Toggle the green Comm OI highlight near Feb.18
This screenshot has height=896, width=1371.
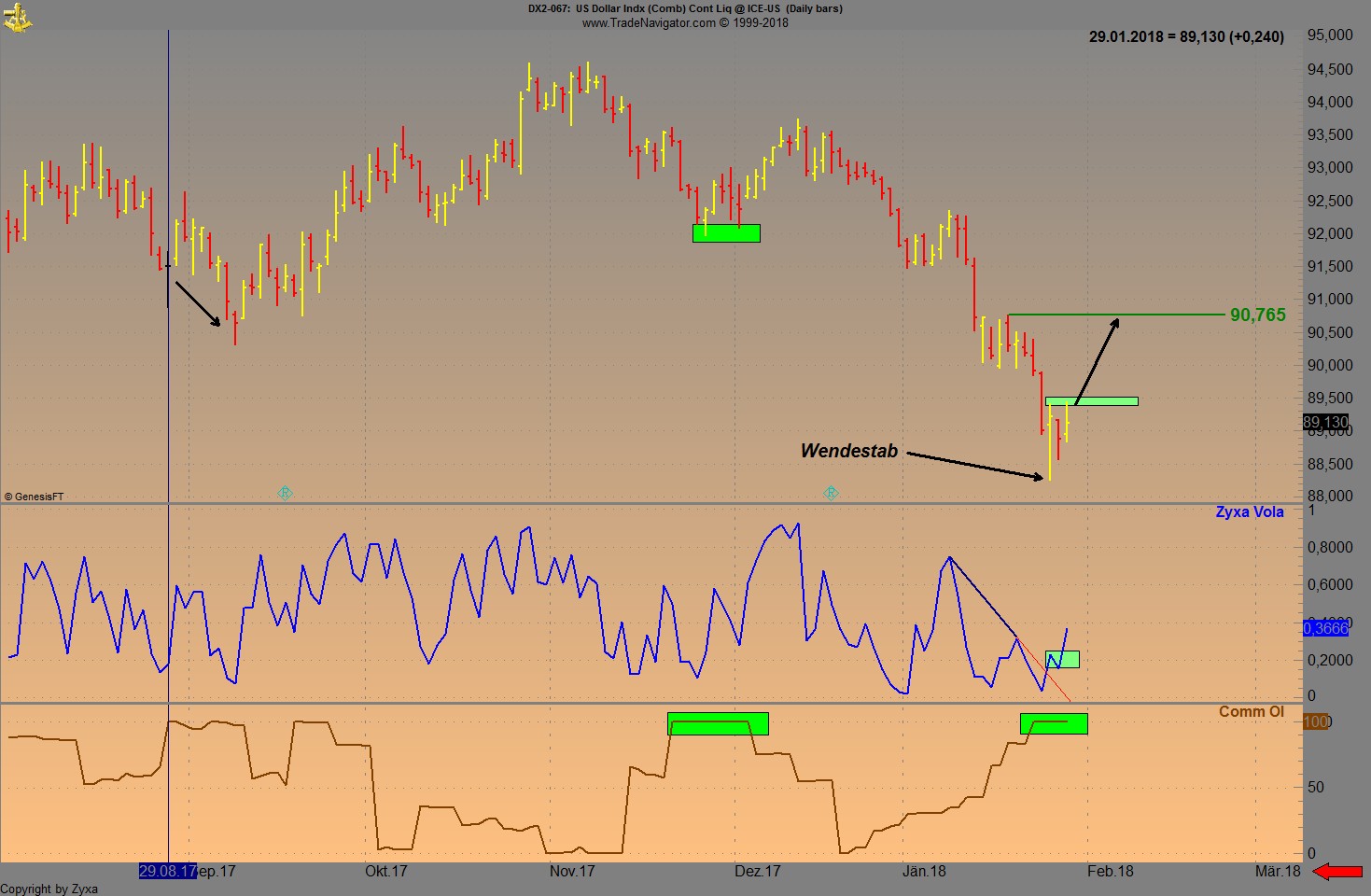[x=1055, y=722]
